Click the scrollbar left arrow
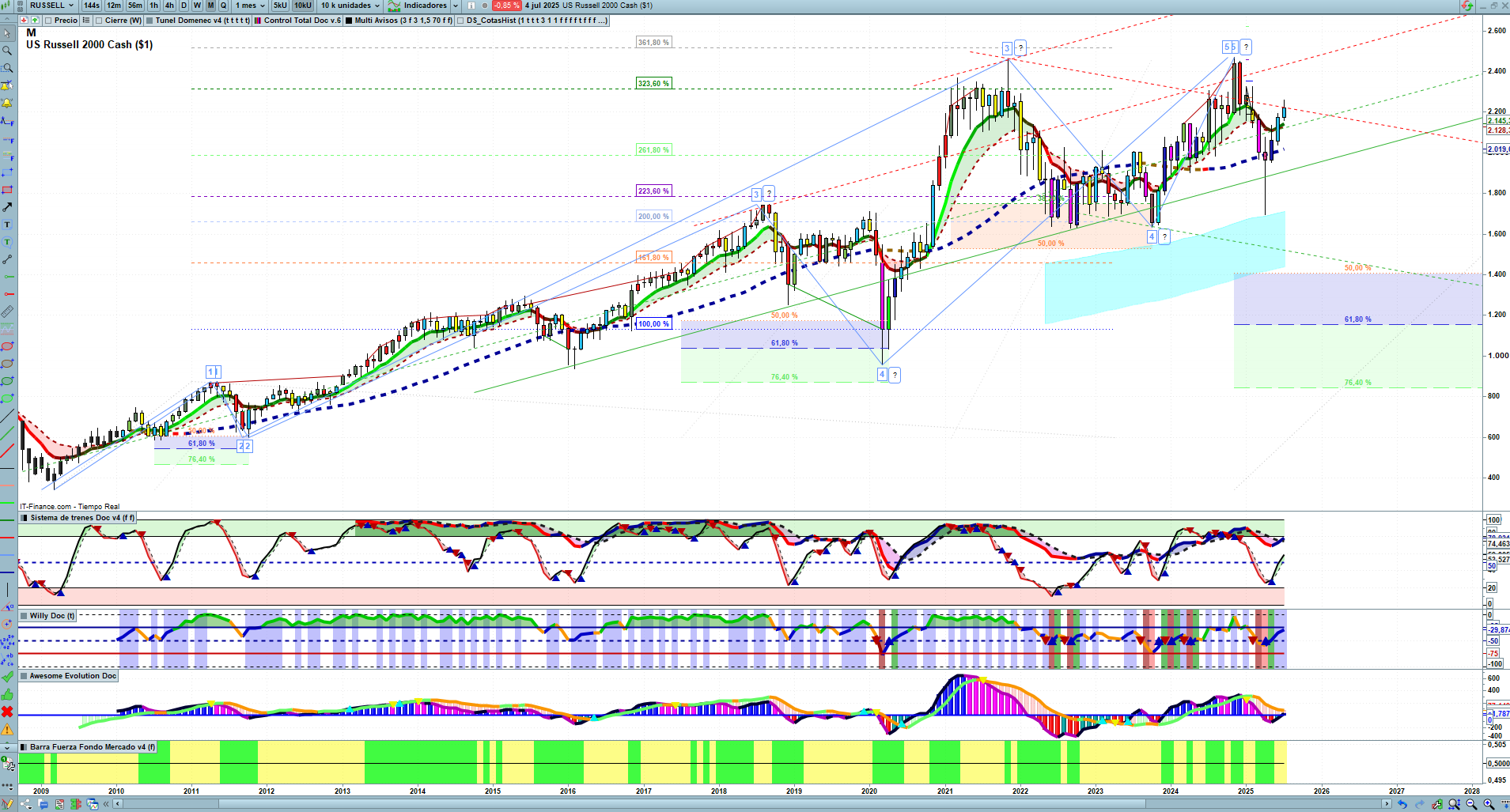This screenshot has height=812, width=1510. 118,804
